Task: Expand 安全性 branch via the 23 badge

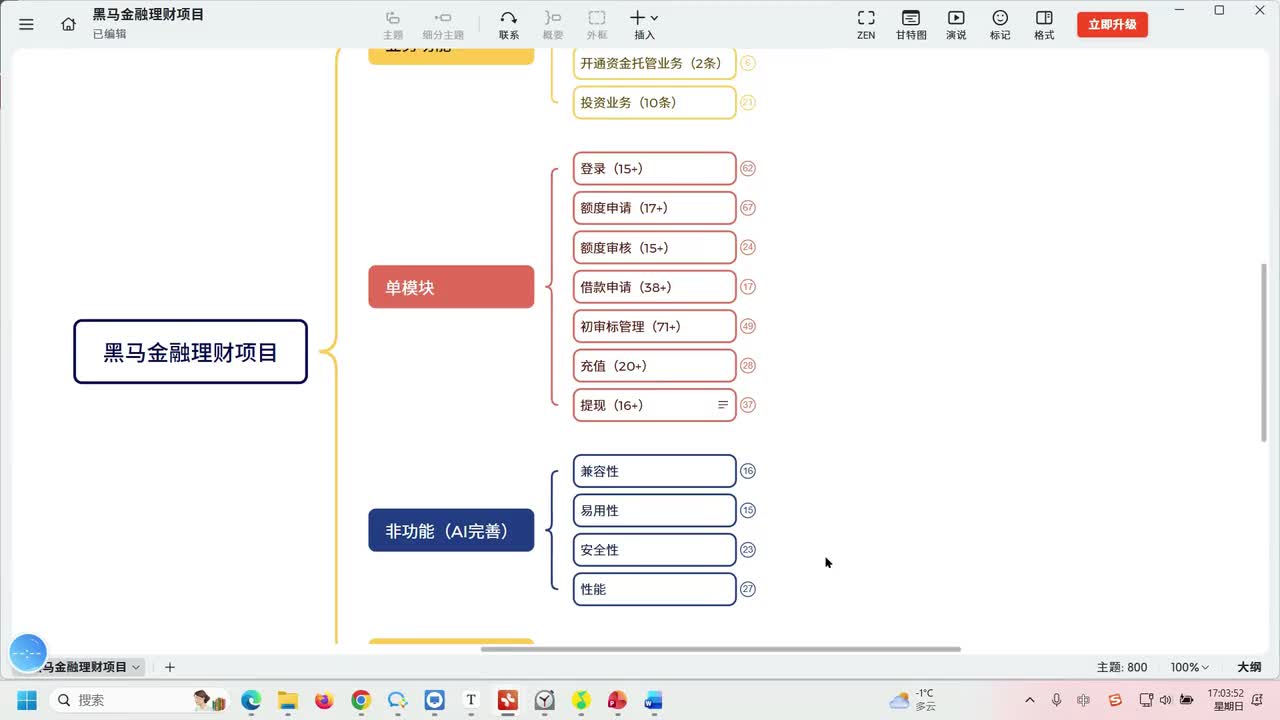Action: click(x=748, y=550)
